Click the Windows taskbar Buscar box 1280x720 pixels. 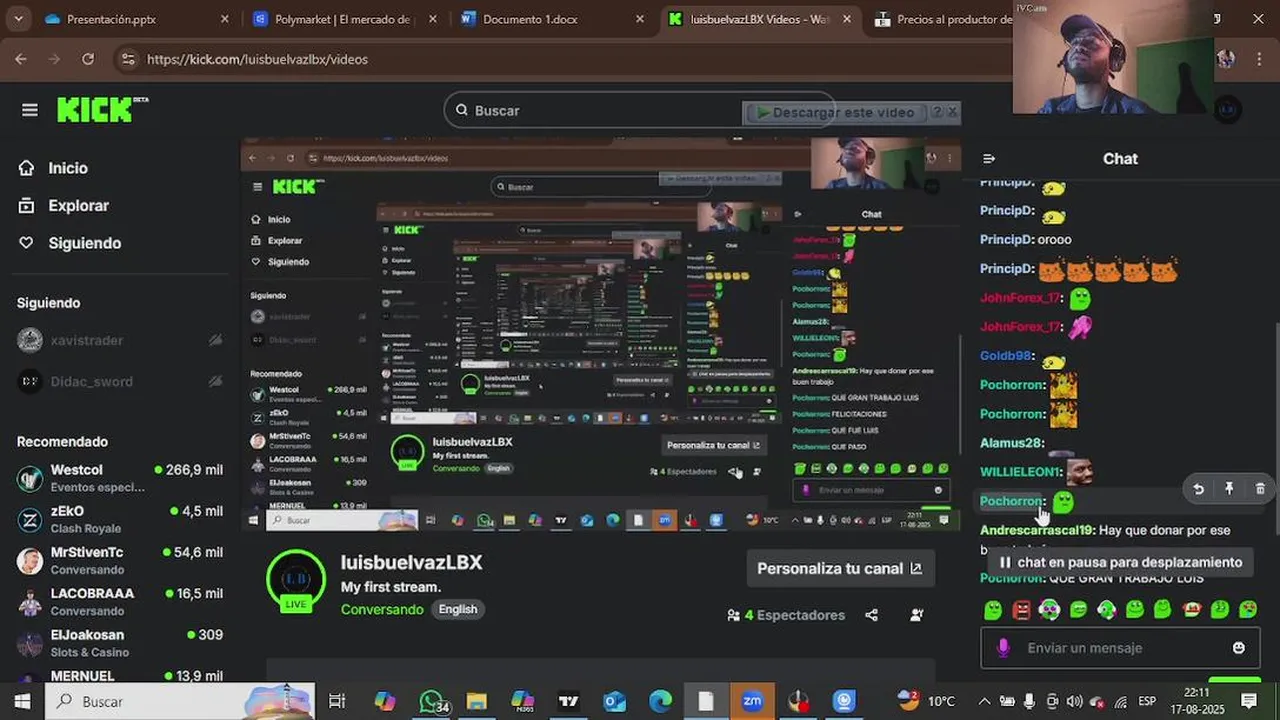click(x=180, y=701)
